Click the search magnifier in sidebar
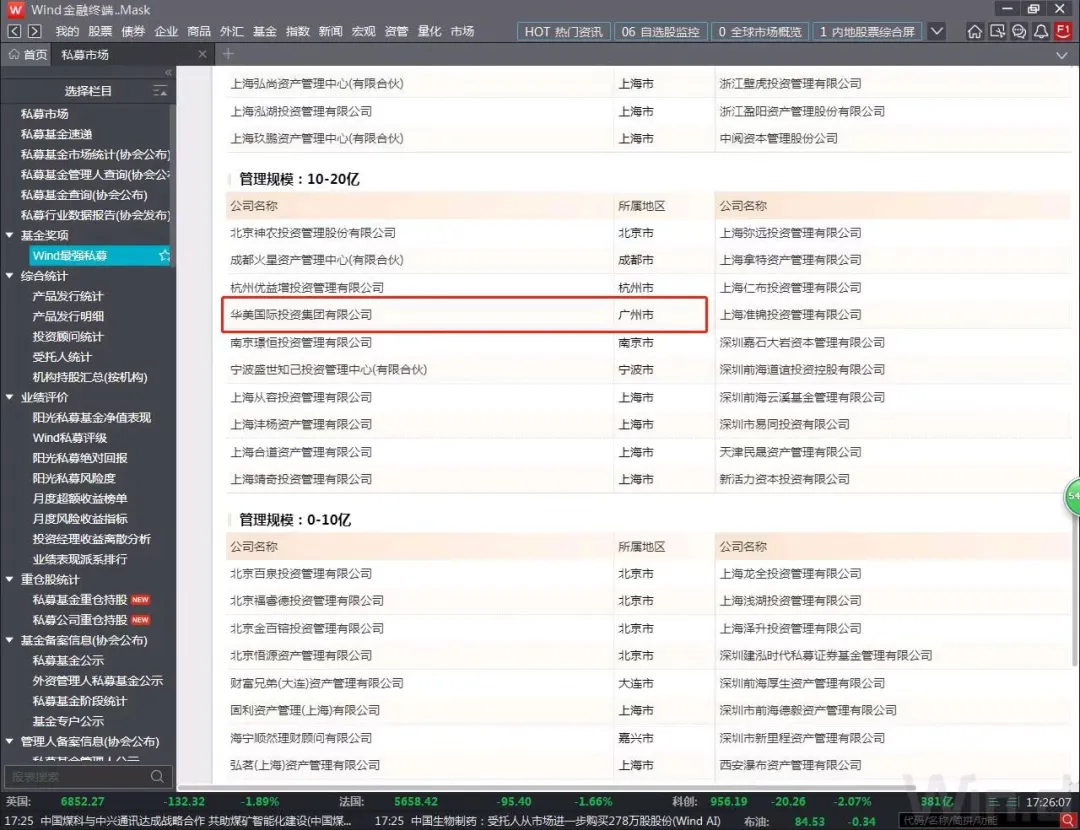The width and height of the screenshot is (1080, 830). pos(157,776)
